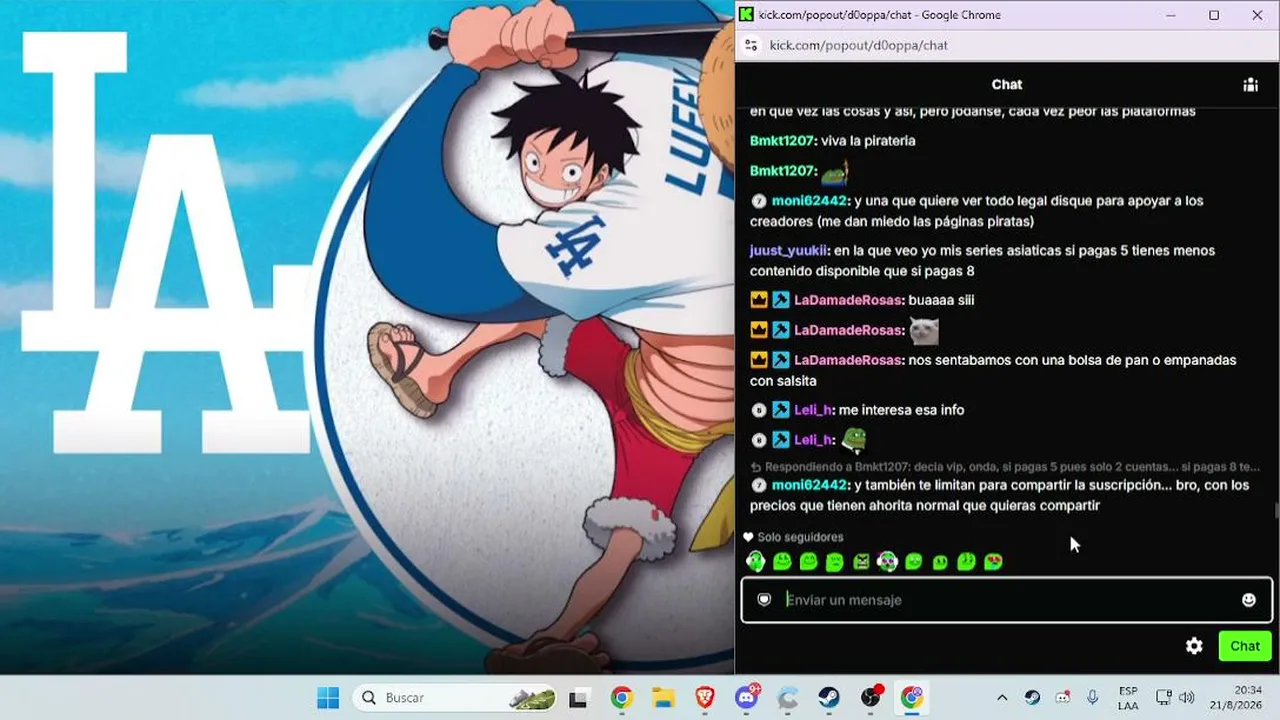The height and width of the screenshot is (720, 1280).
Task: Click the ESP LAA language indicator
Action: coord(1128,698)
